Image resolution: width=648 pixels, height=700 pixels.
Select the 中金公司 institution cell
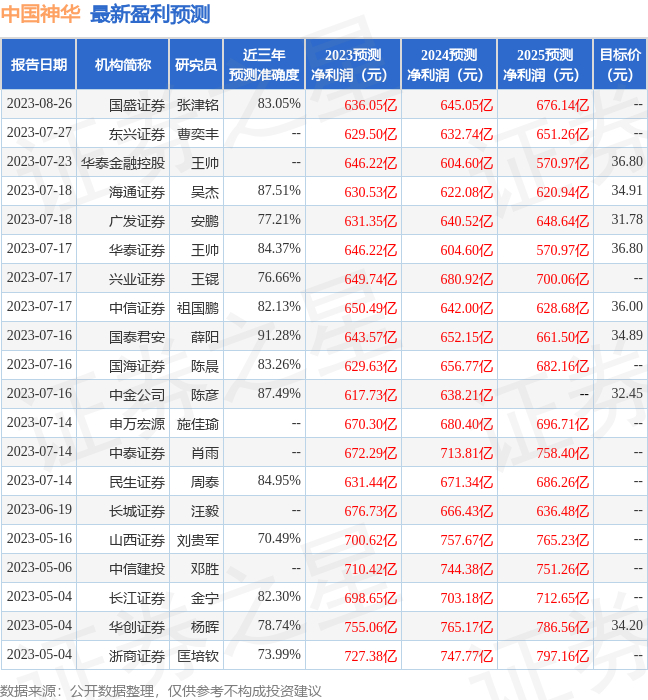[137, 395]
